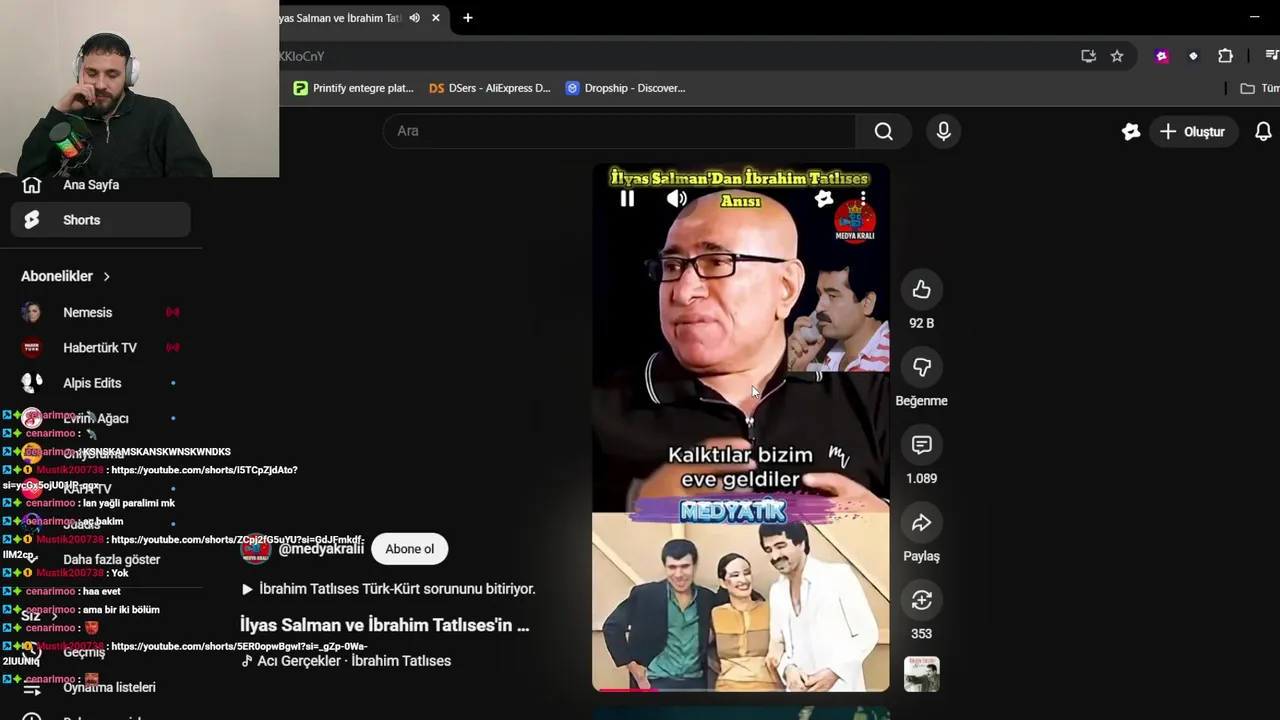Open the sound thumbnail under remix

pyautogui.click(x=921, y=674)
